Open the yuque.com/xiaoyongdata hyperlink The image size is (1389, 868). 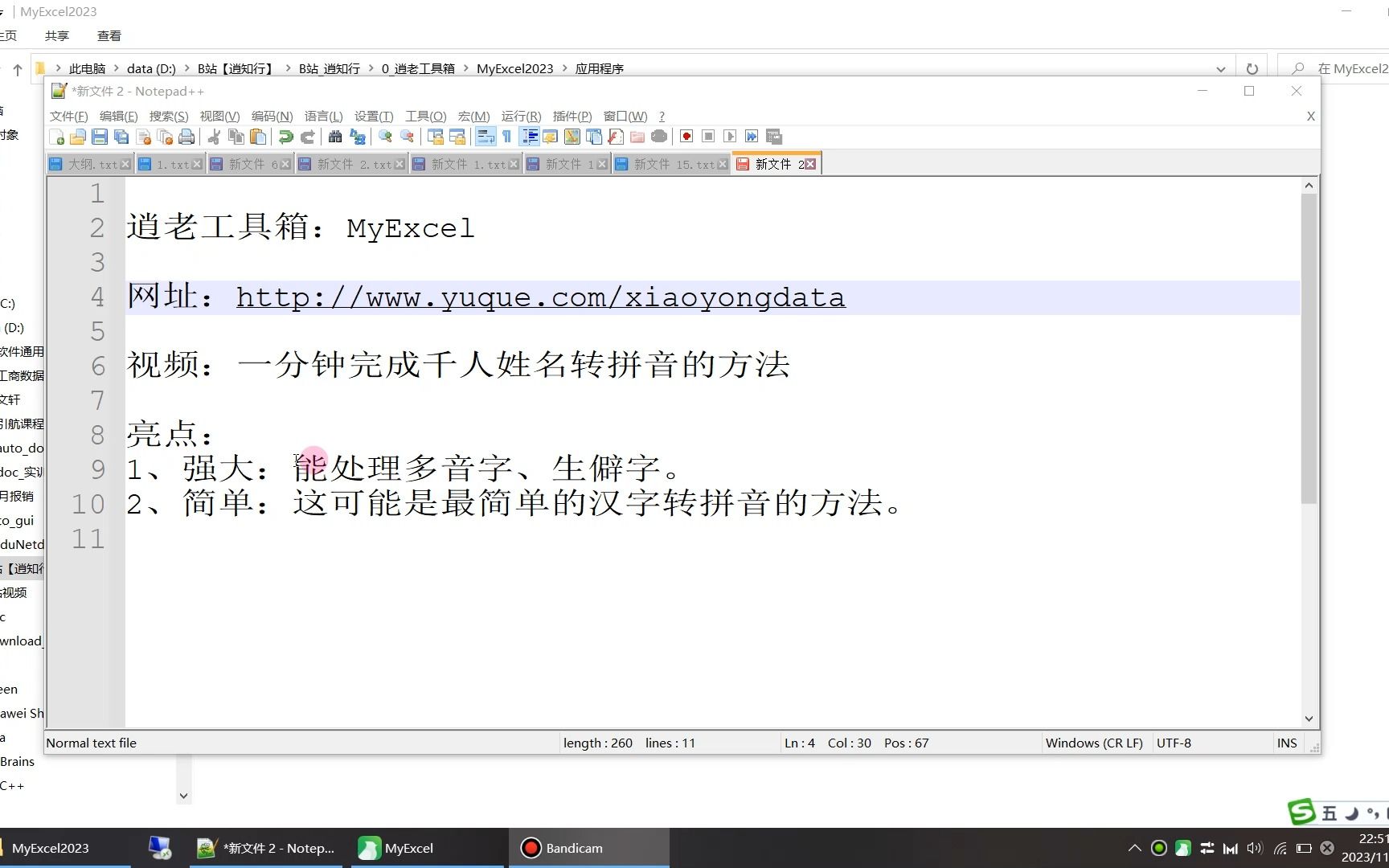tap(539, 297)
